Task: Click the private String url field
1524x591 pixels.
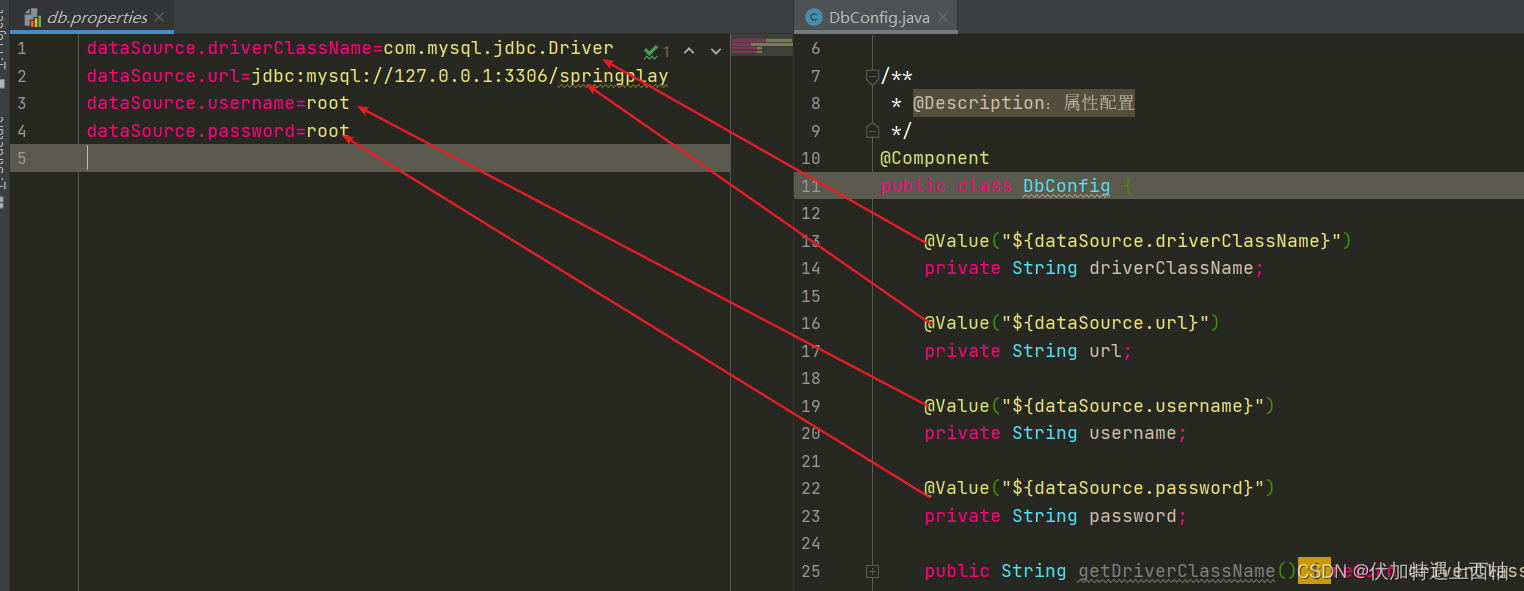Action: coord(1029,351)
